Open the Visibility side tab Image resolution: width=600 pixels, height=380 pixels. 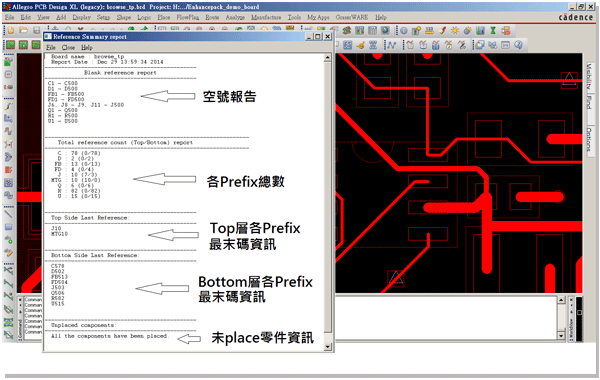pyautogui.click(x=589, y=76)
